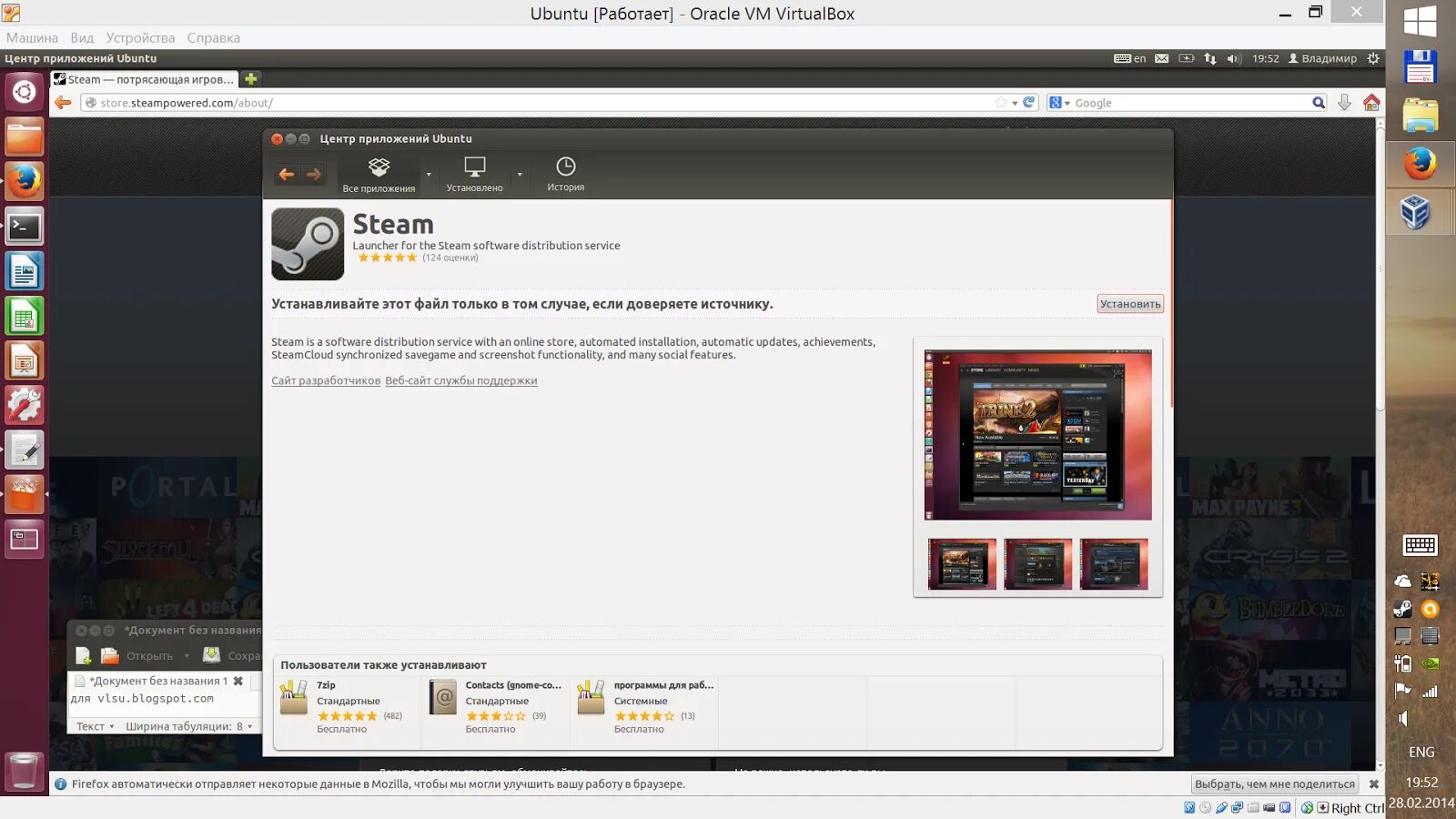Dismiss the Firefox data notification bar
Screen dimensions: 1456x819
pyautogui.click(x=1374, y=784)
